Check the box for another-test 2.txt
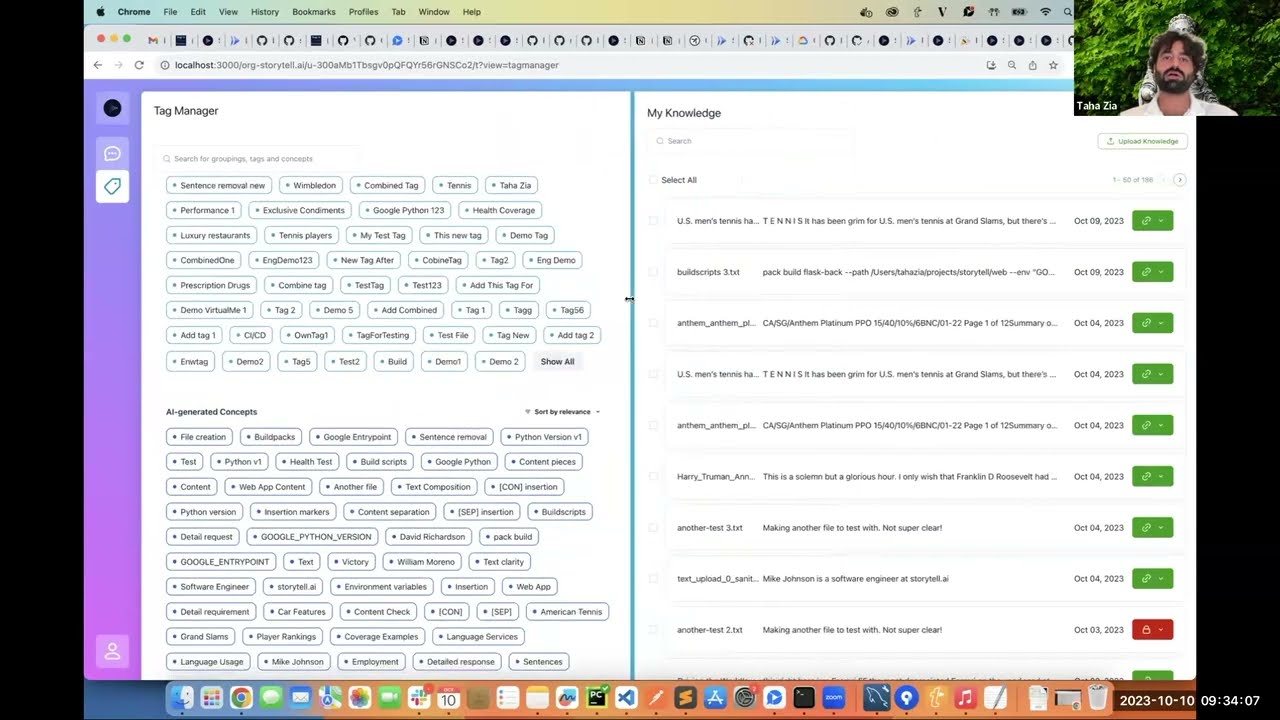1280x720 pixels. [x=653, y=630]
